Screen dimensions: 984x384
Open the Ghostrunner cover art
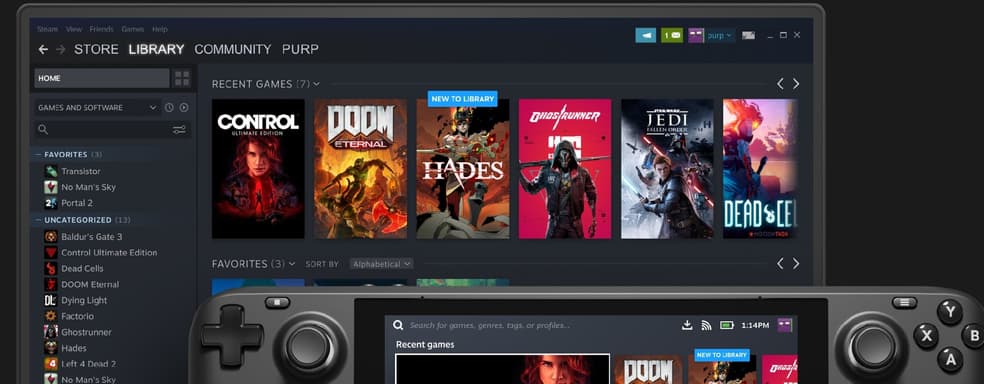click(565, 169)
